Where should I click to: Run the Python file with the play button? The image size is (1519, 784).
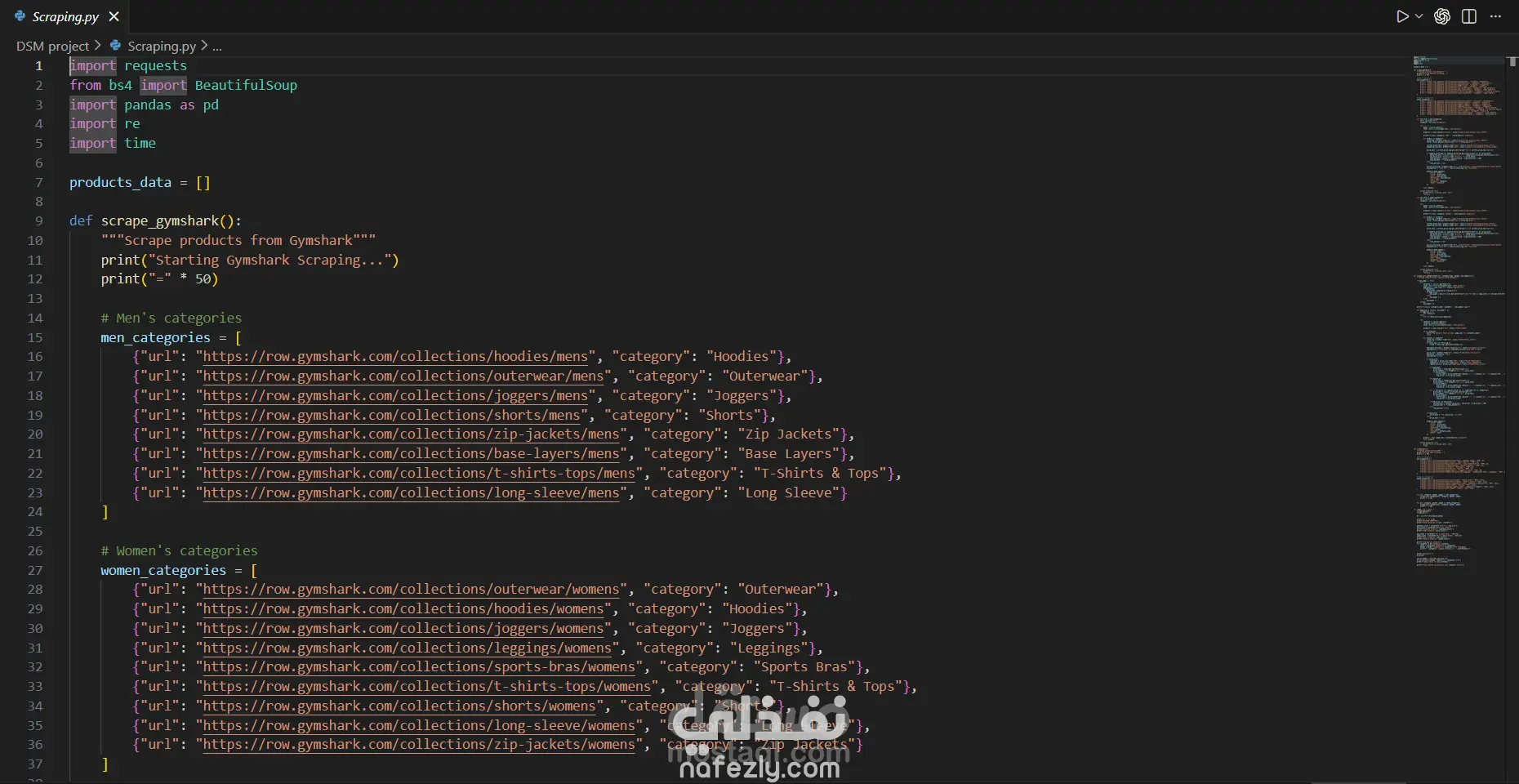(1402, 16)
